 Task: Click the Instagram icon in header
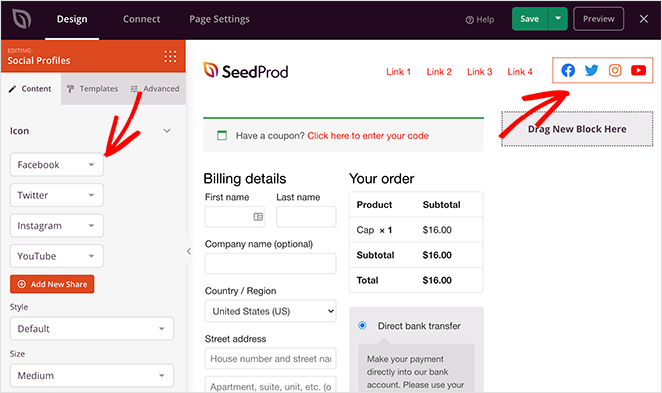[615, 70]
